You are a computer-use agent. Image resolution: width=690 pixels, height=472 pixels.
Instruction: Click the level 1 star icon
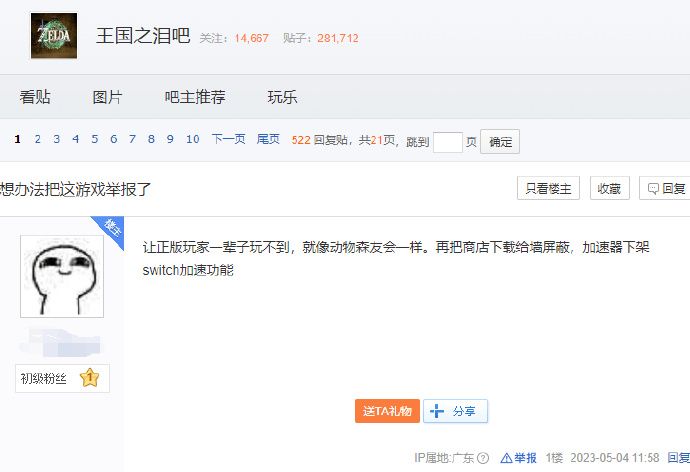[90, 377]
